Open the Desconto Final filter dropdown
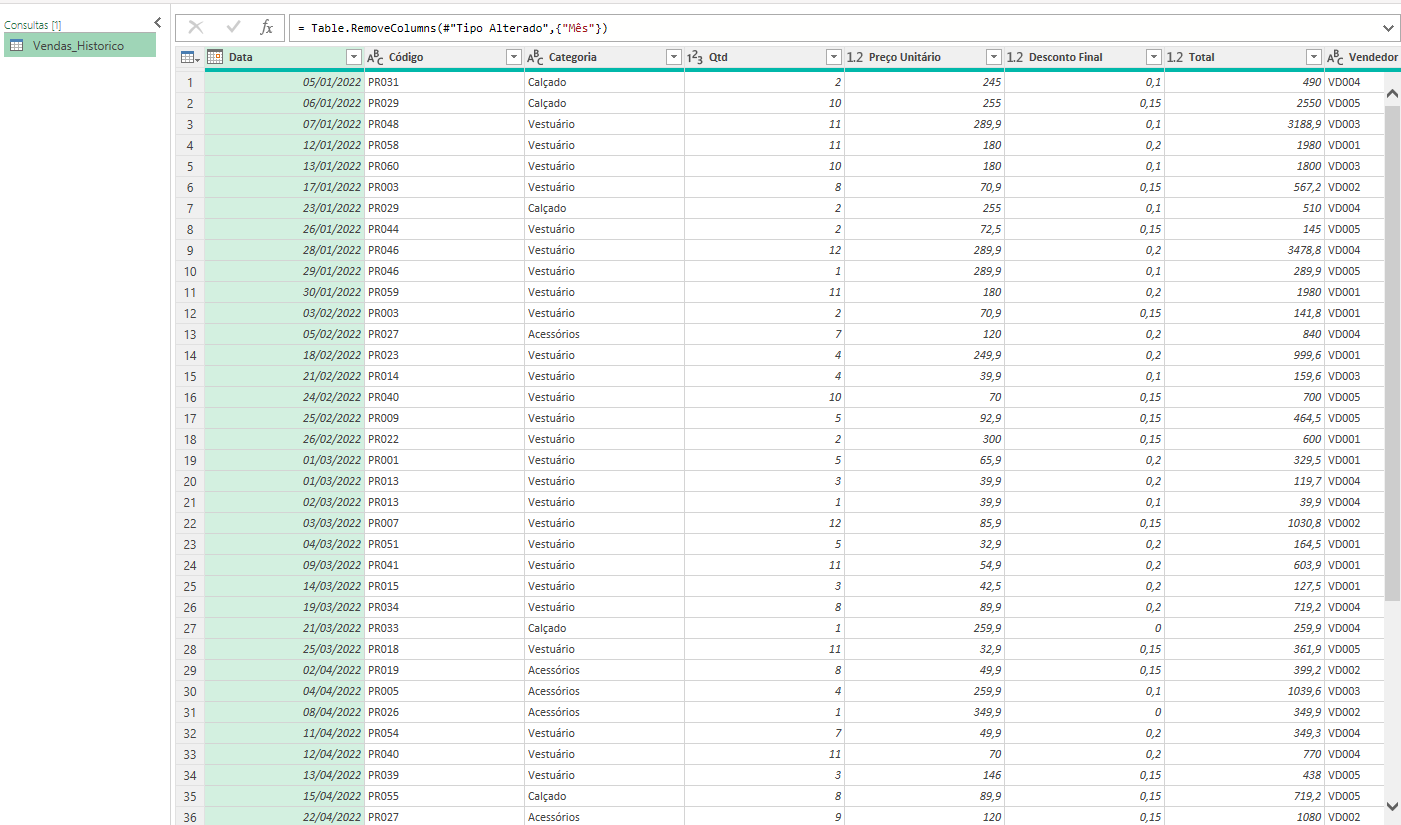This screenshot has width=1401, height=825. tap(1153, 57)
